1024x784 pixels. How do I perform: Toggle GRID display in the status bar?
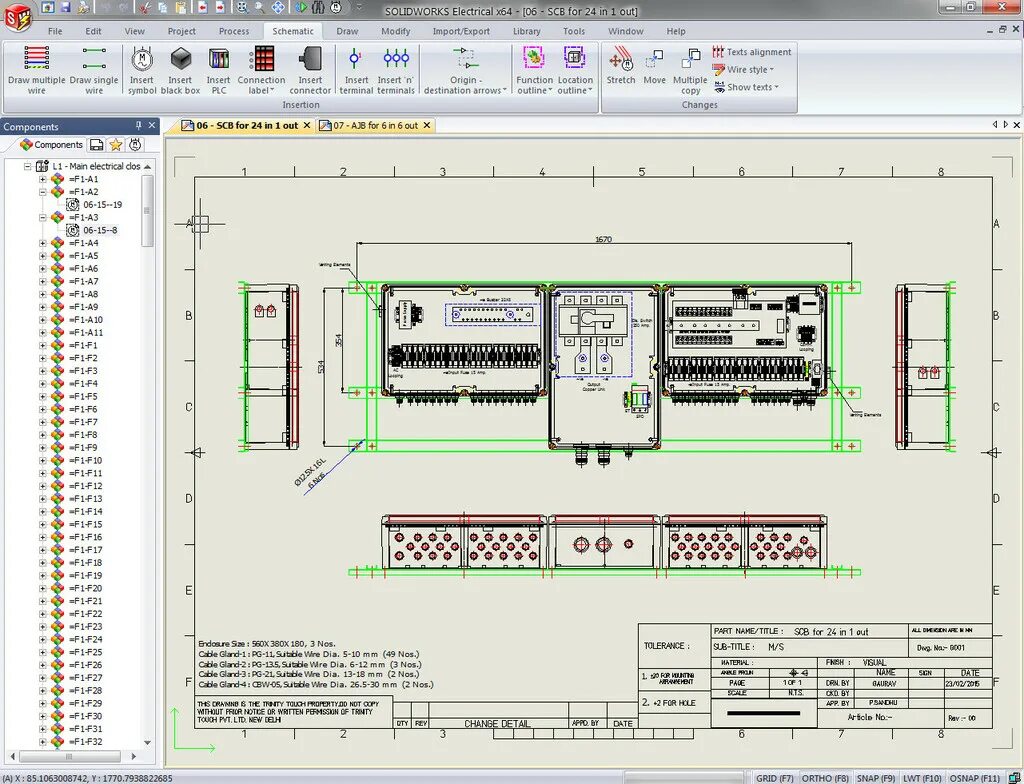[x=775, y=777]
